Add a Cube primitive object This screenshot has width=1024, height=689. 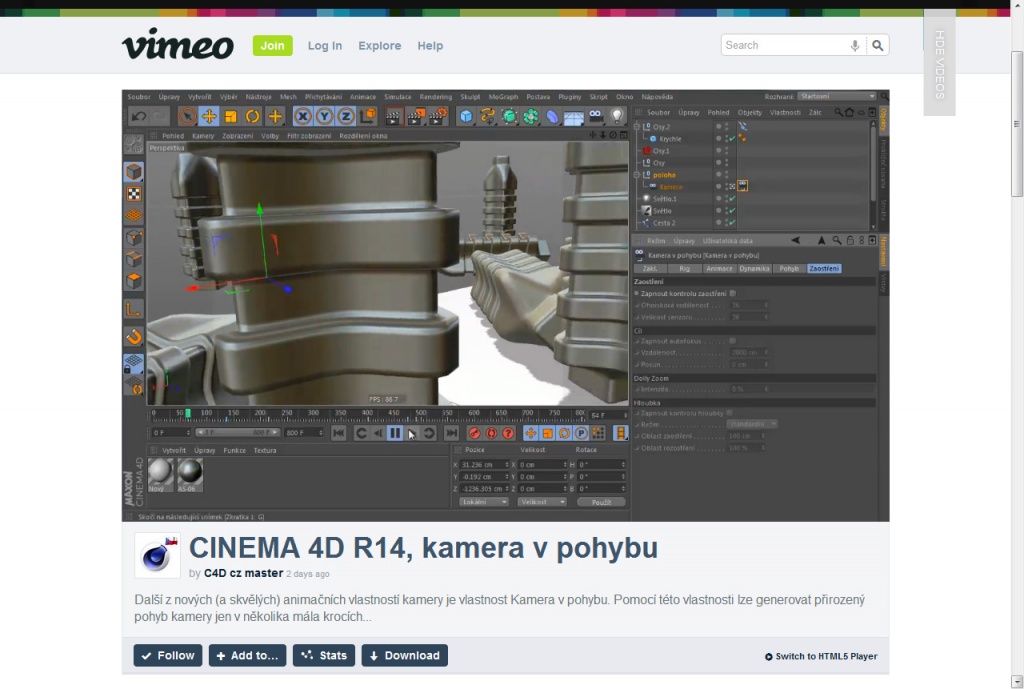(x=466, y=117)
